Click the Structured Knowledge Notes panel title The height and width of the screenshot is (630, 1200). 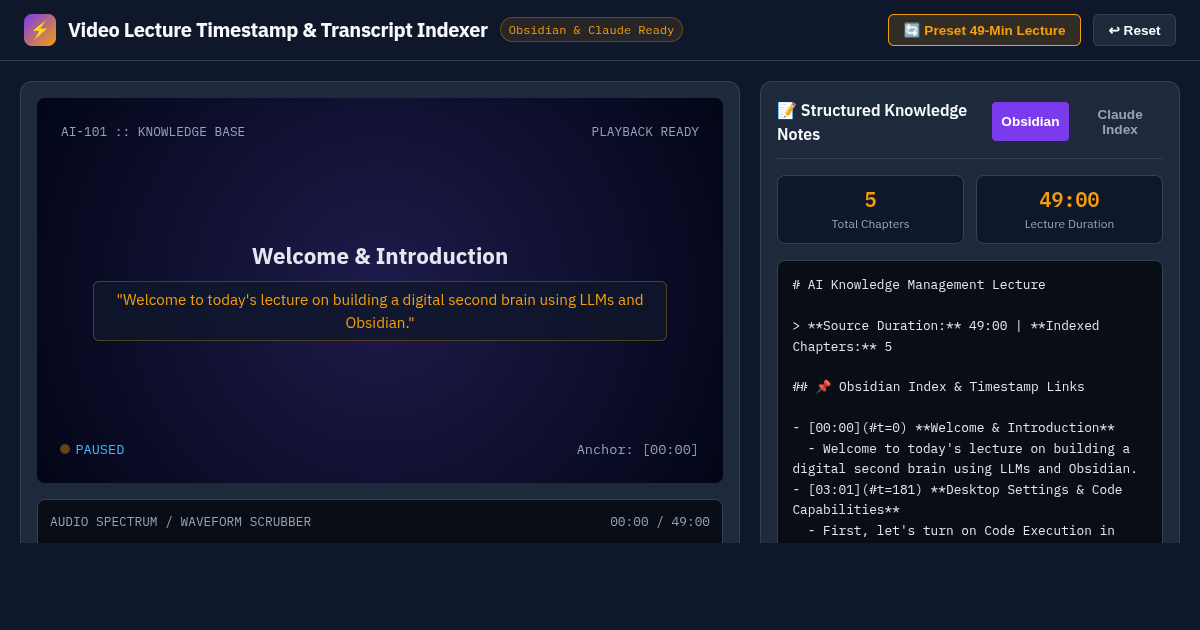(x=872, y=122)
